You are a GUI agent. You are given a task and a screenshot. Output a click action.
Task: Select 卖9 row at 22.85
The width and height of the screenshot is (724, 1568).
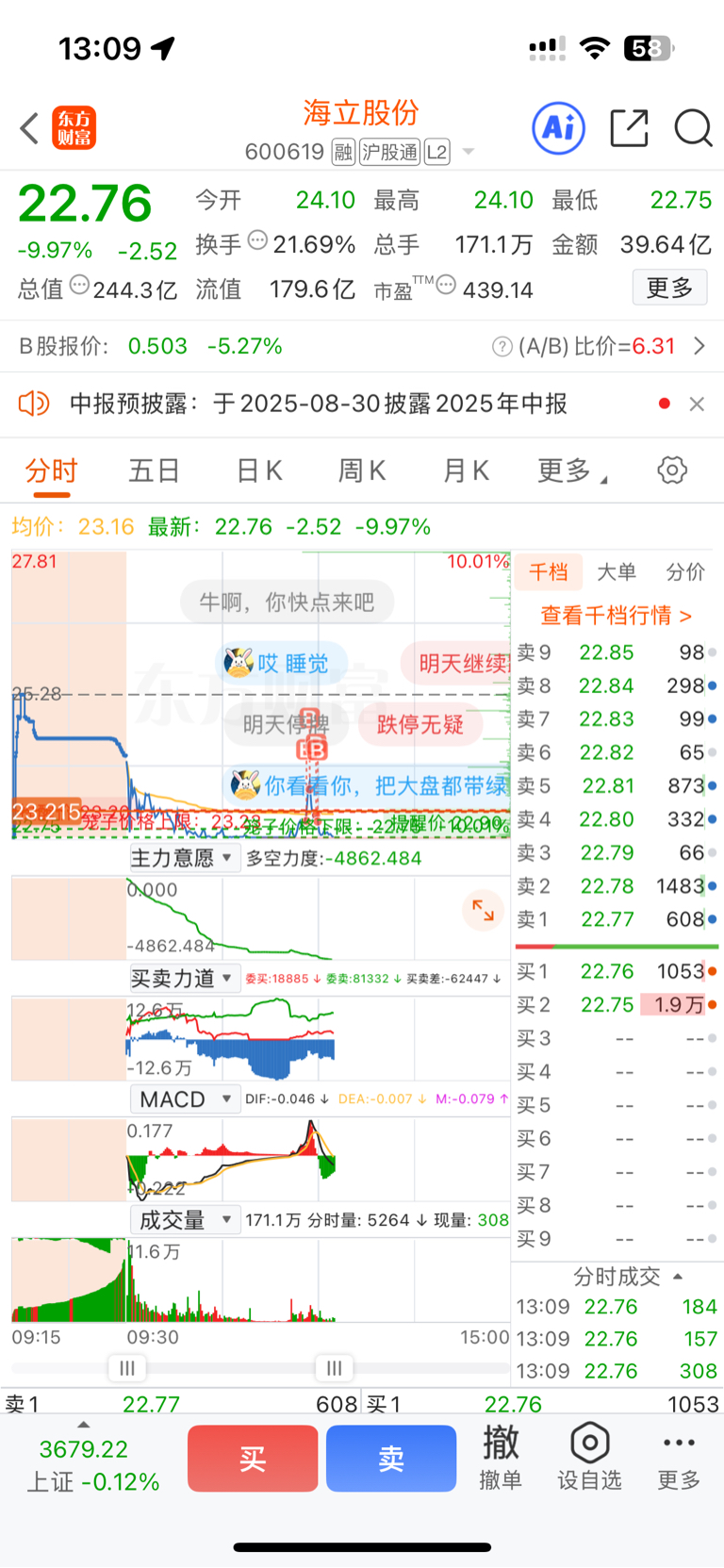617,652
